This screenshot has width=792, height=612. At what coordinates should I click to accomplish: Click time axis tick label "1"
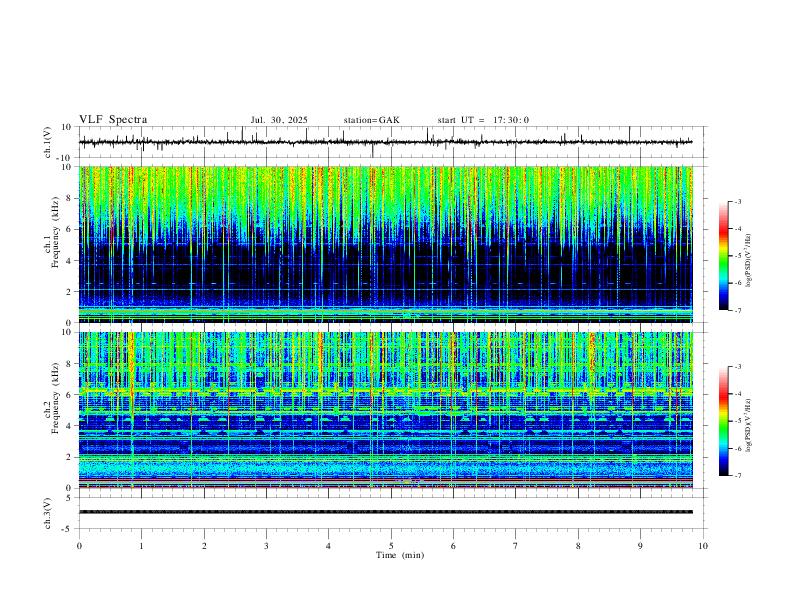[142, 546]
